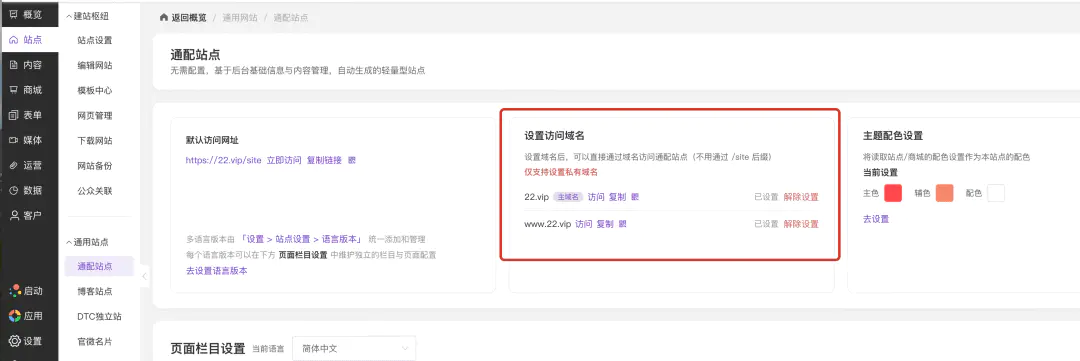The width and height of the screenshot is (1080, 361).
Task: Click 立即访问 next to the default URL
Action: (x=284, y=160)
